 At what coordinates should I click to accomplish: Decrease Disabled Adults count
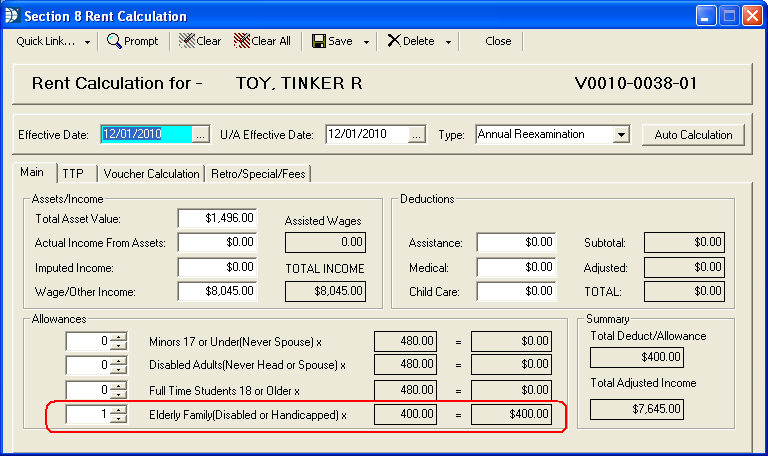(118, 369)
